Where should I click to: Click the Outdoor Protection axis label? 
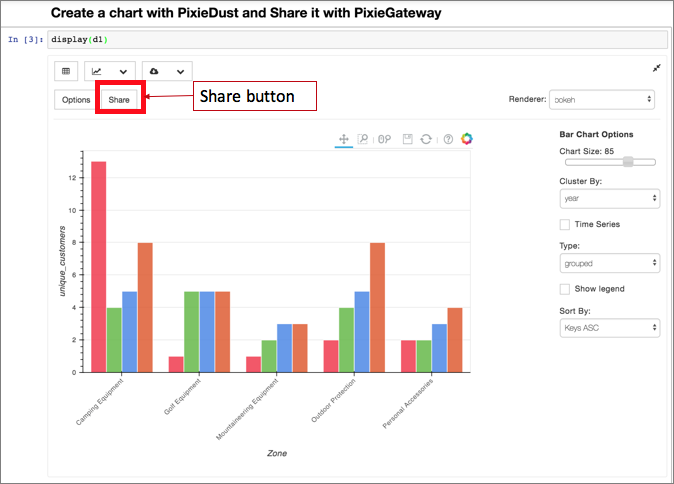(x=334, y=400)
